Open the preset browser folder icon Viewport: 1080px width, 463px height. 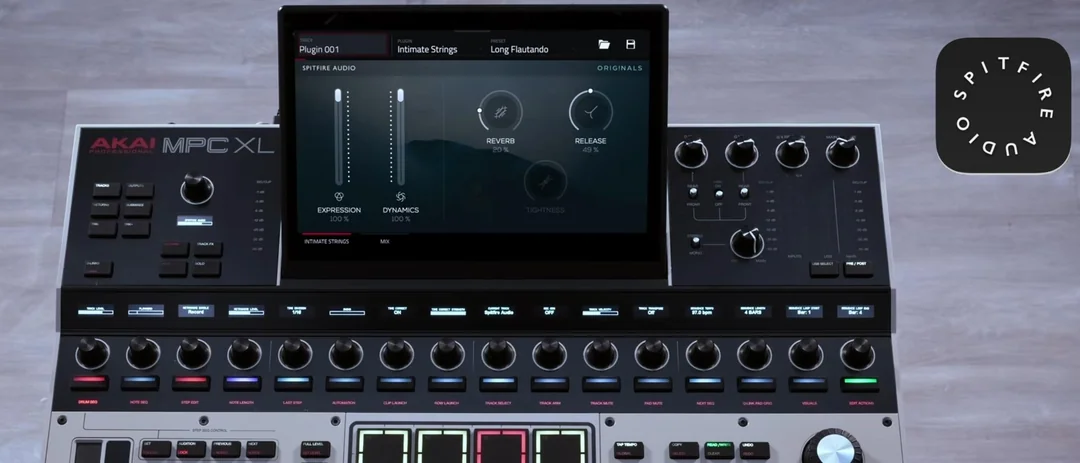pos(604,45)
